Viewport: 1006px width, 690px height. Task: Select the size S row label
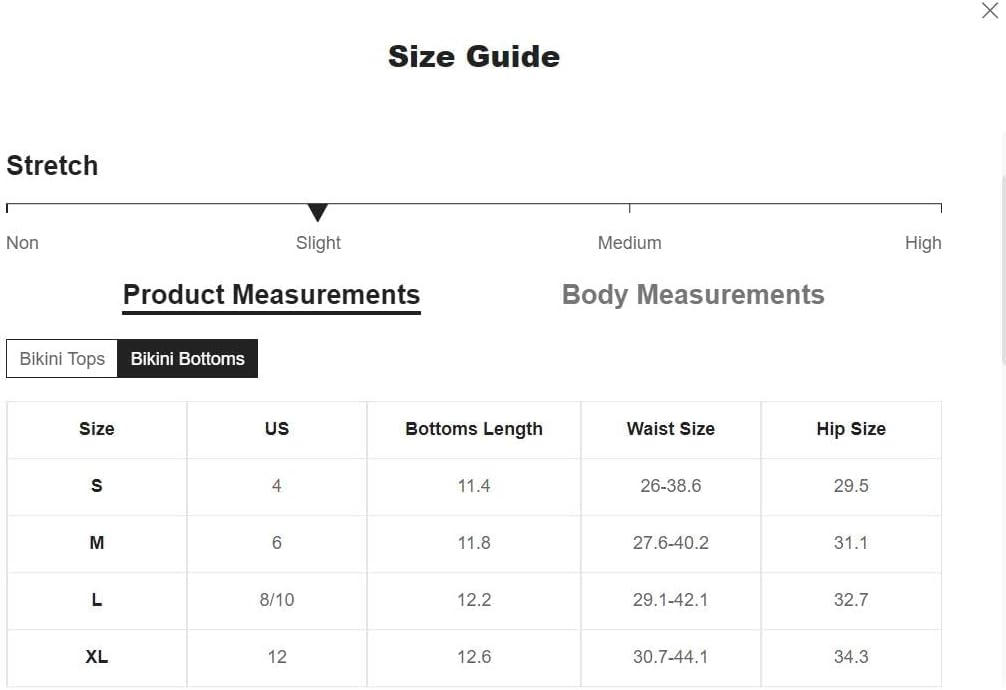97,486
